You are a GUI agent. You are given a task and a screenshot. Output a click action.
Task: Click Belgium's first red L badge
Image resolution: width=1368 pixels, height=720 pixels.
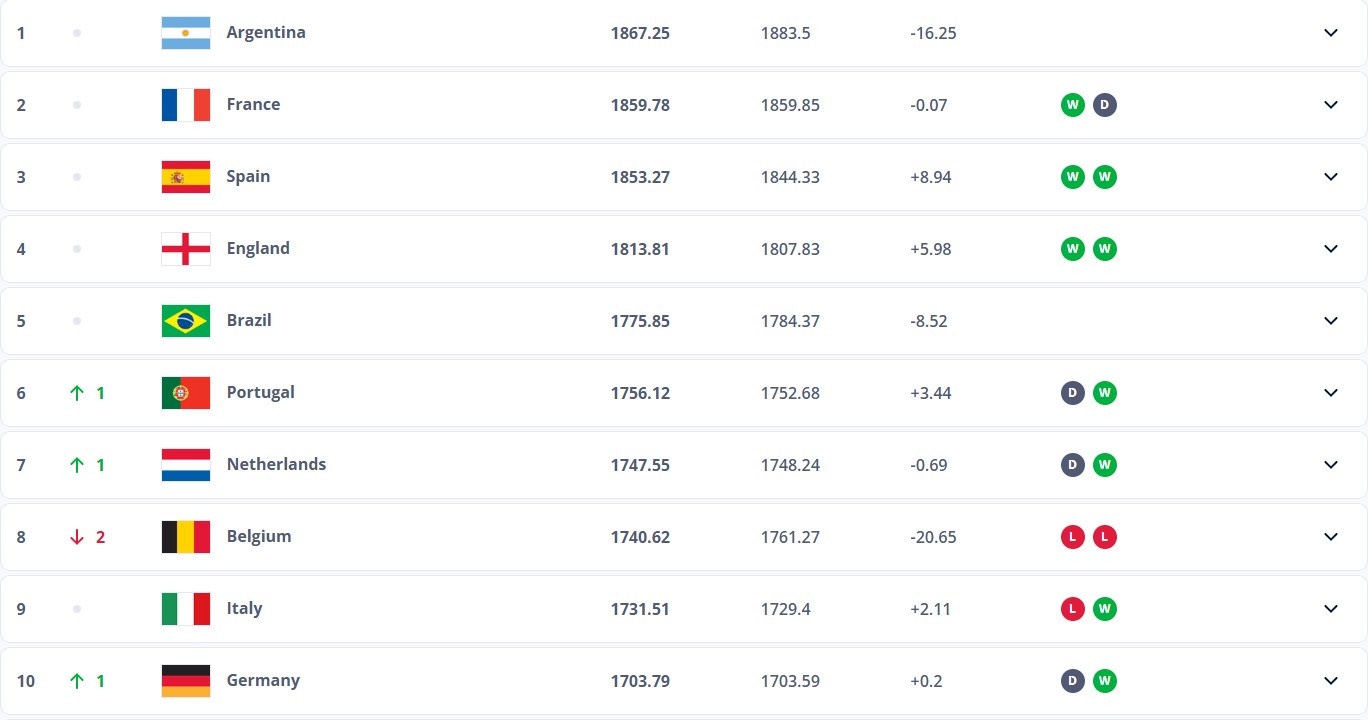pyautogui.click(x=1073, y=537)
